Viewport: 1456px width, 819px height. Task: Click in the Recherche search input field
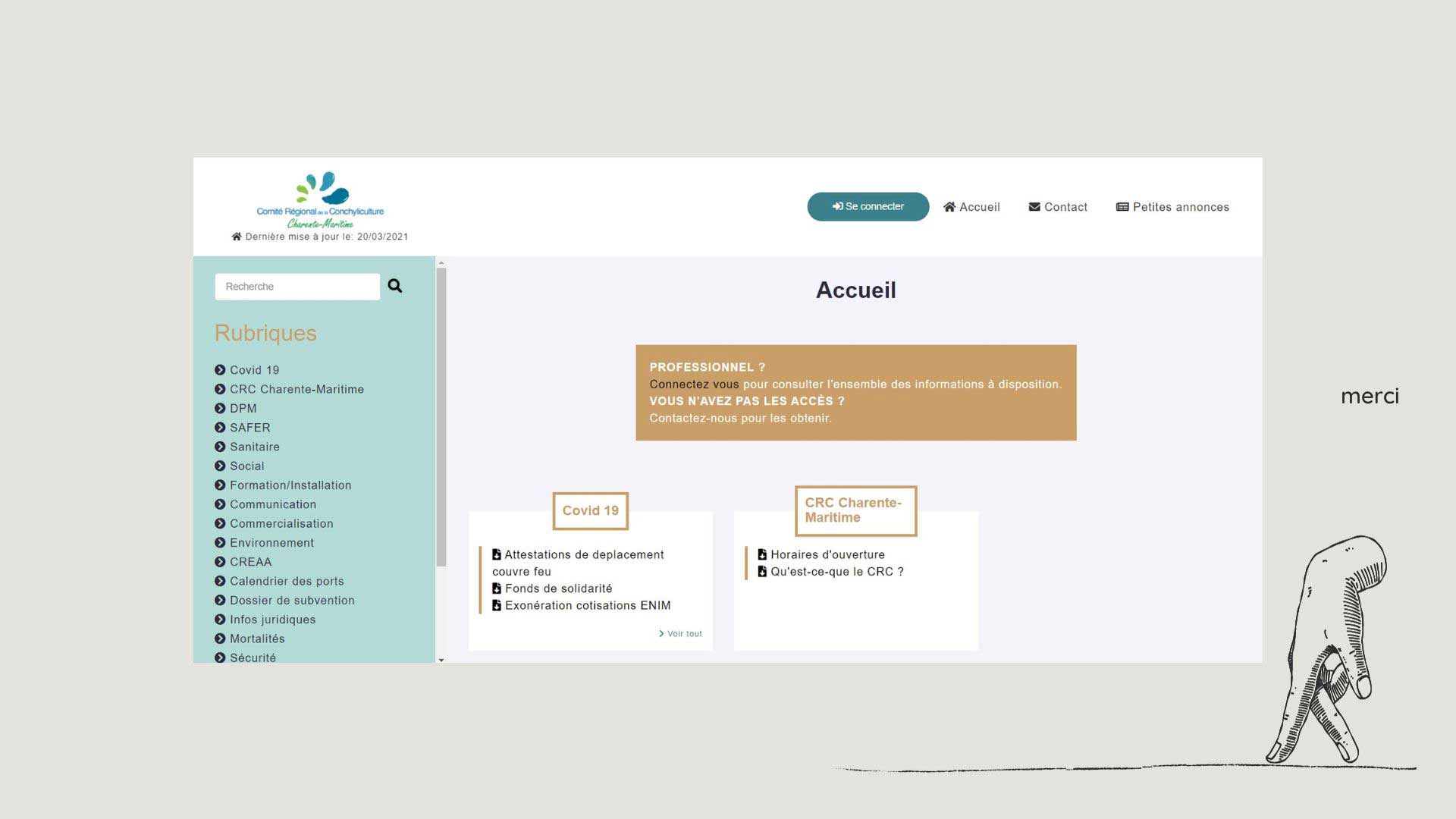(297, 286)
